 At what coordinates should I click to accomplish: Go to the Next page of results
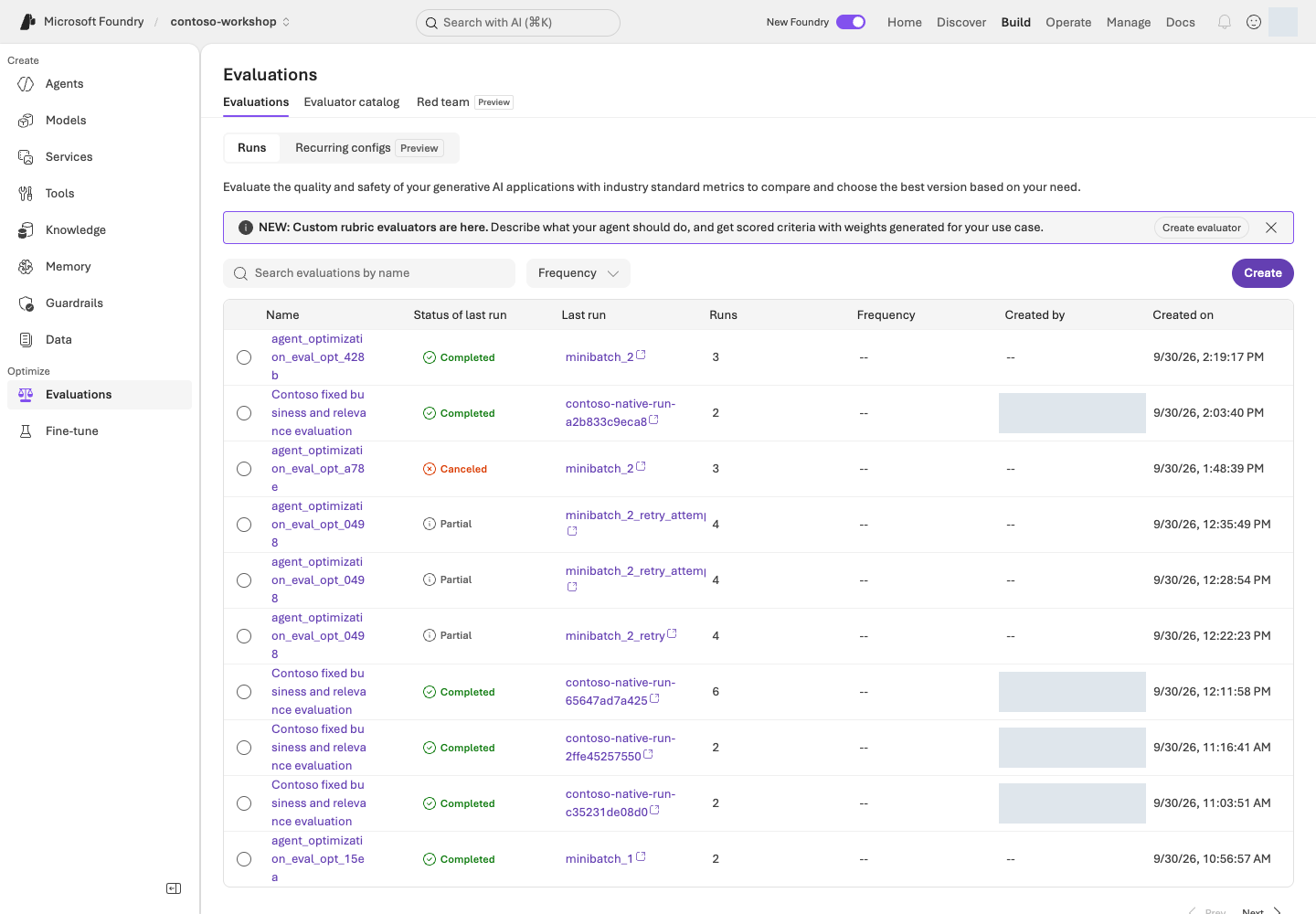tap(1262, 909)
